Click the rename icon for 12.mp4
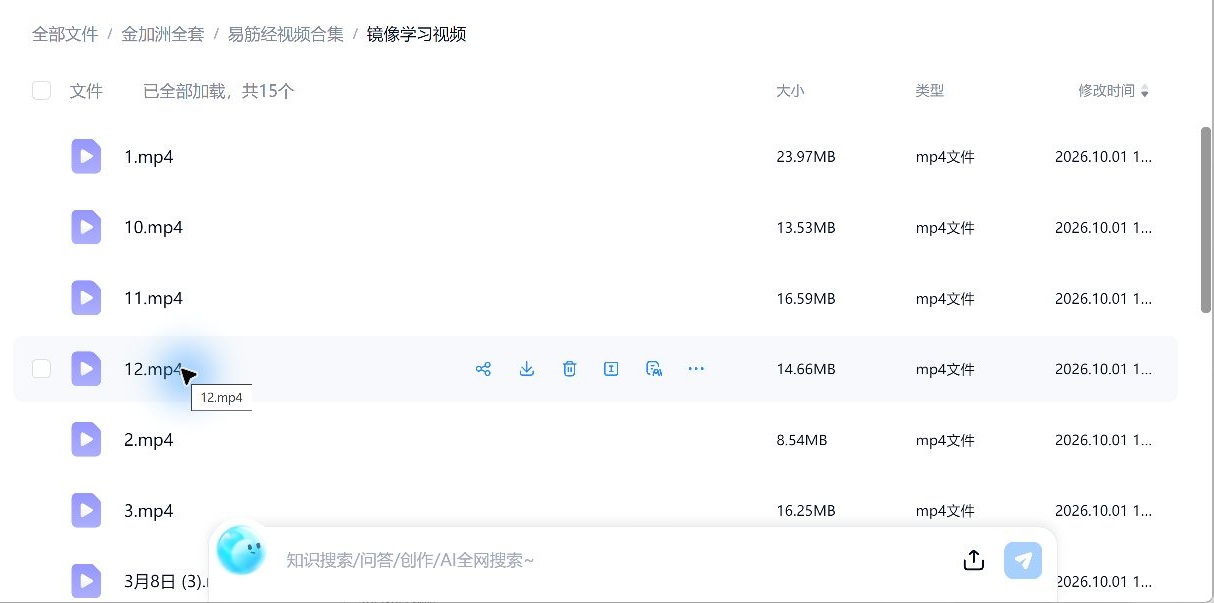The height and width of the screenshot is (603, 1214). point(611,369)
